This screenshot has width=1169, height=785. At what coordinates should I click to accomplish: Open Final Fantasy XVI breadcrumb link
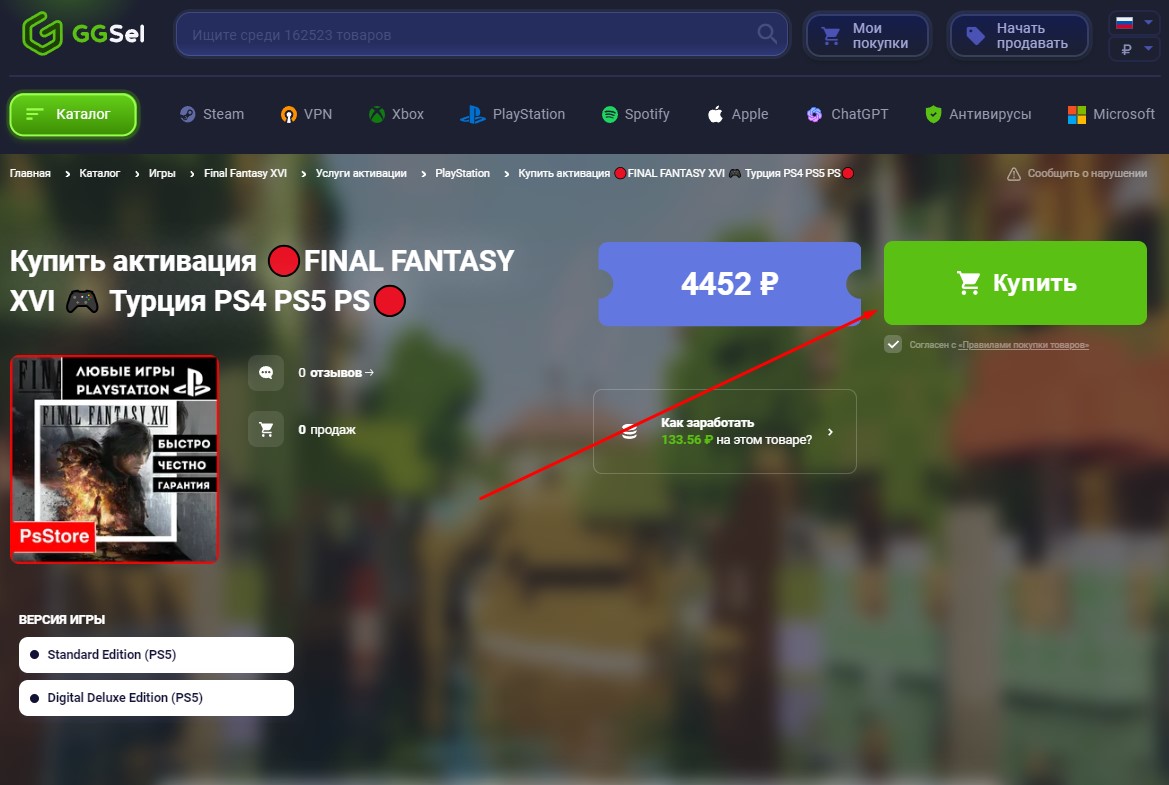245,173
